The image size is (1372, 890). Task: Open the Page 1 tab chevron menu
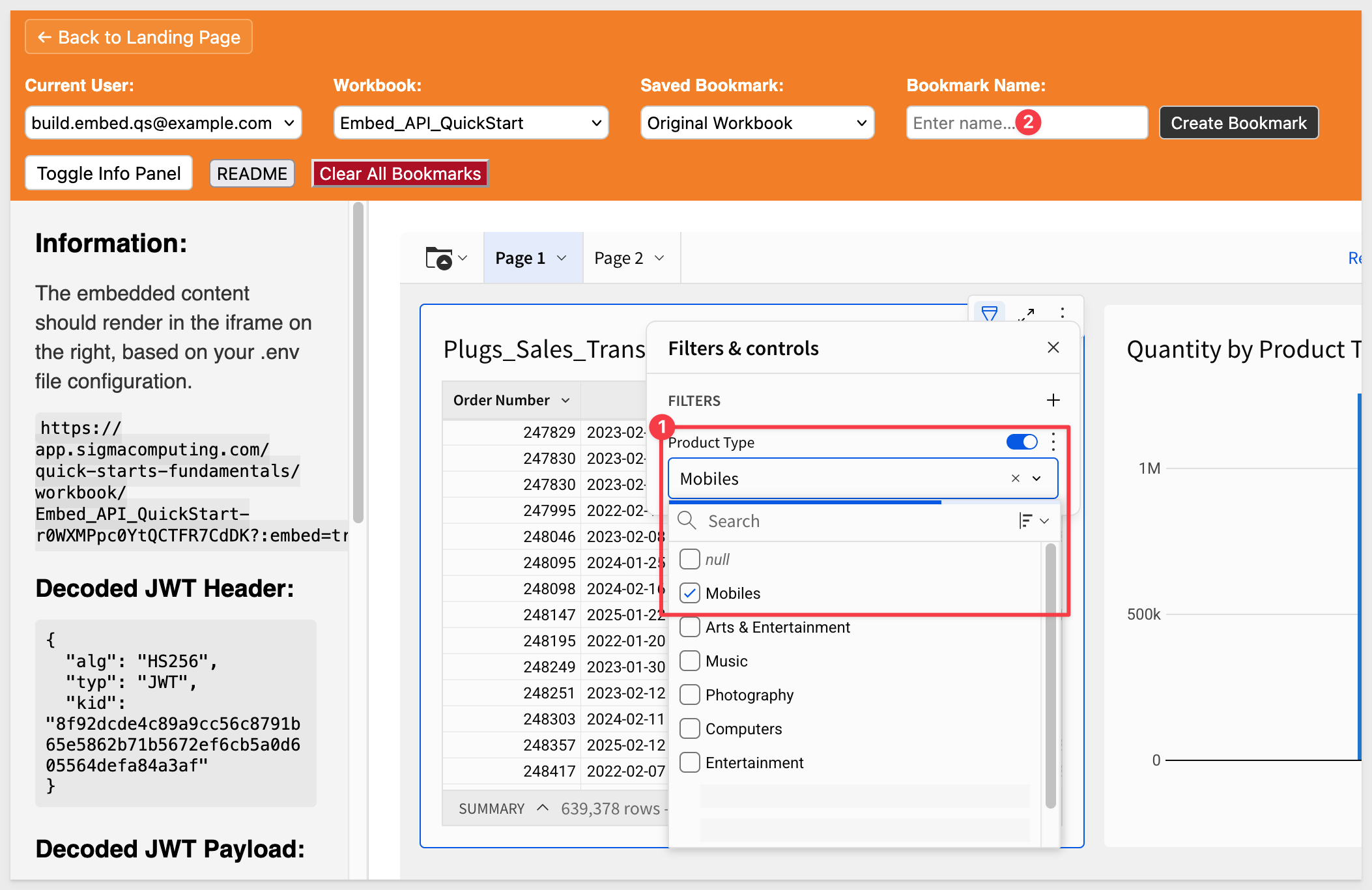click(x=562, y=258)
